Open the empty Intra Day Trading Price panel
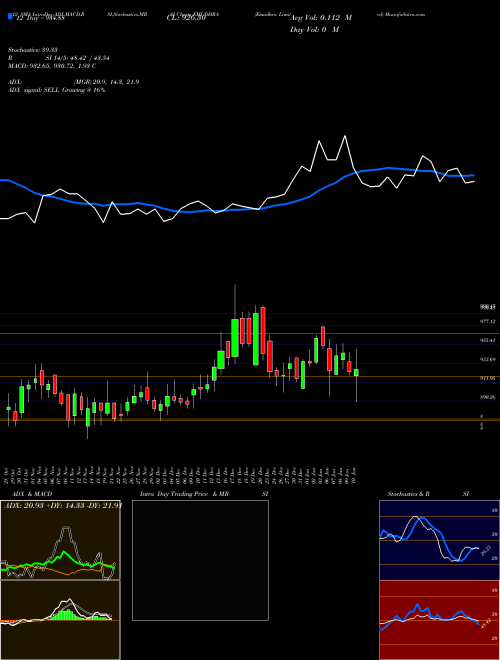Image resolution: width=500 pixels, height=660 pixels. click(x=200, y=560)
